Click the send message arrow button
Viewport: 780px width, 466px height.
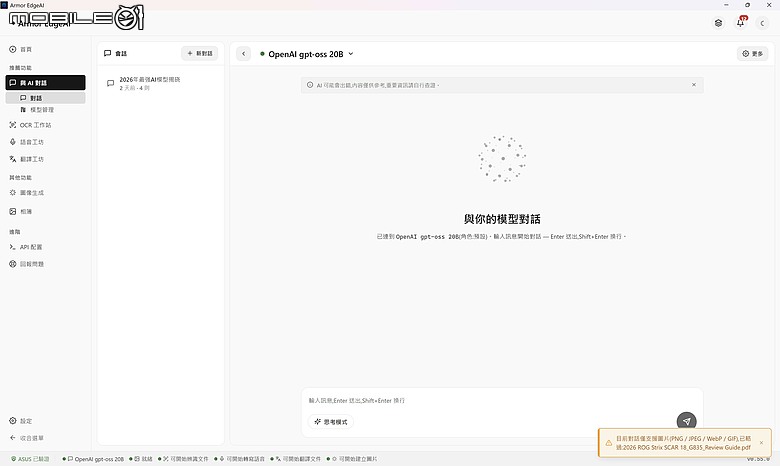[x=686, y=421]
